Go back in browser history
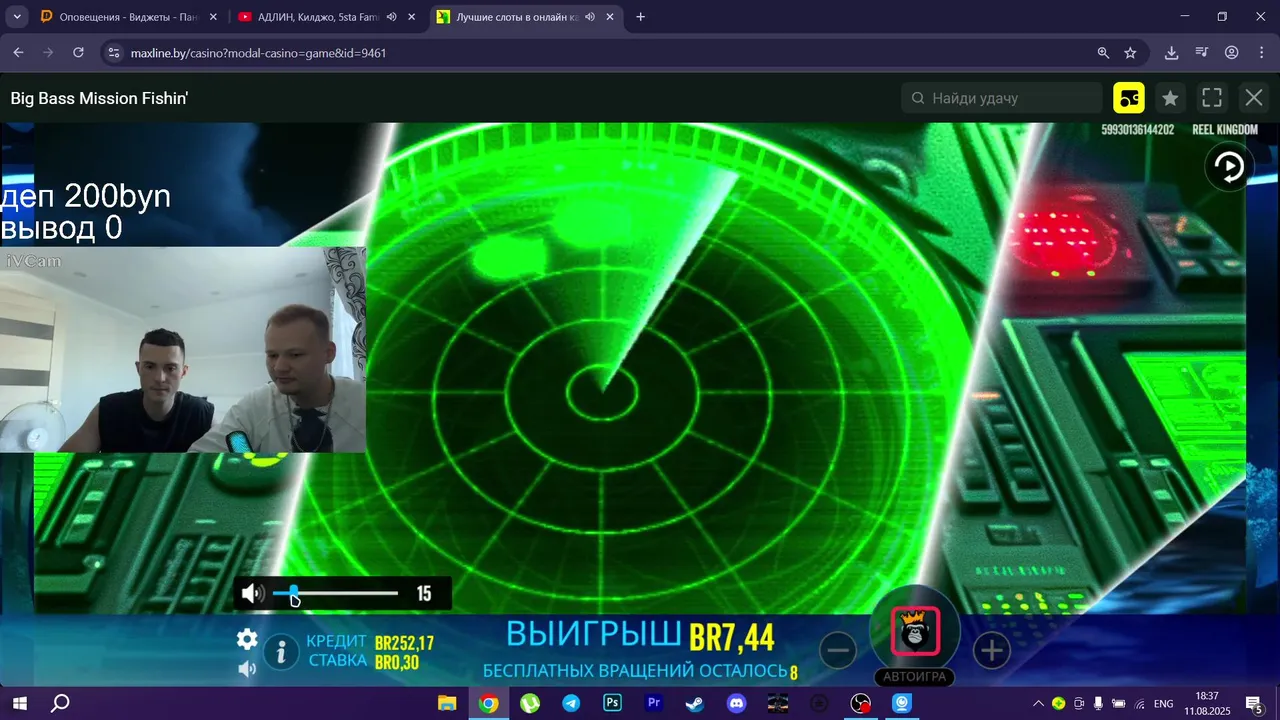Viewport: 1280px width, 720px height. [18, 53]
